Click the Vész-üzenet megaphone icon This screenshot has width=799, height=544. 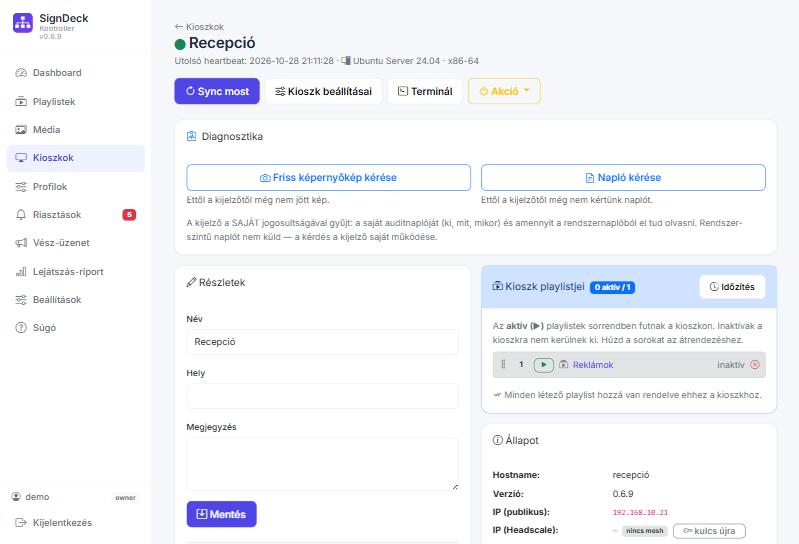point(21,243)
